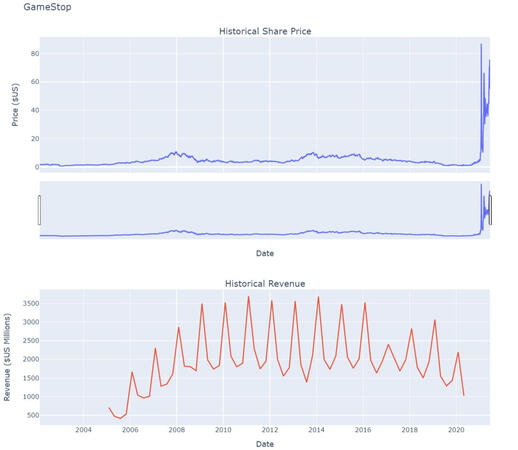Click the 2018 date tick label
Image resolution: width=518 pixels, height=450 pixels.
(x=410, y=430)
